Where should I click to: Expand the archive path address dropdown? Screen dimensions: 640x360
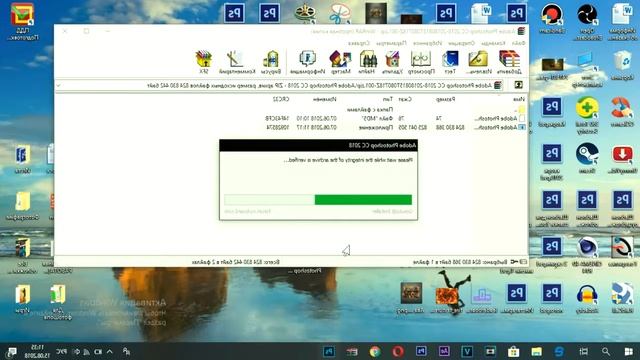59,85
